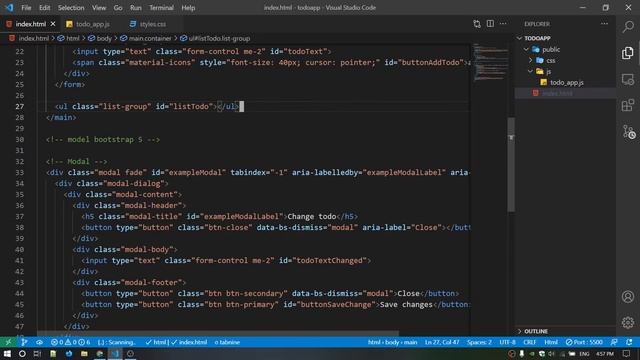Open the editor More Actions ellipsis
The width and height of the screenshot is (640, 360).
[503, 24]
